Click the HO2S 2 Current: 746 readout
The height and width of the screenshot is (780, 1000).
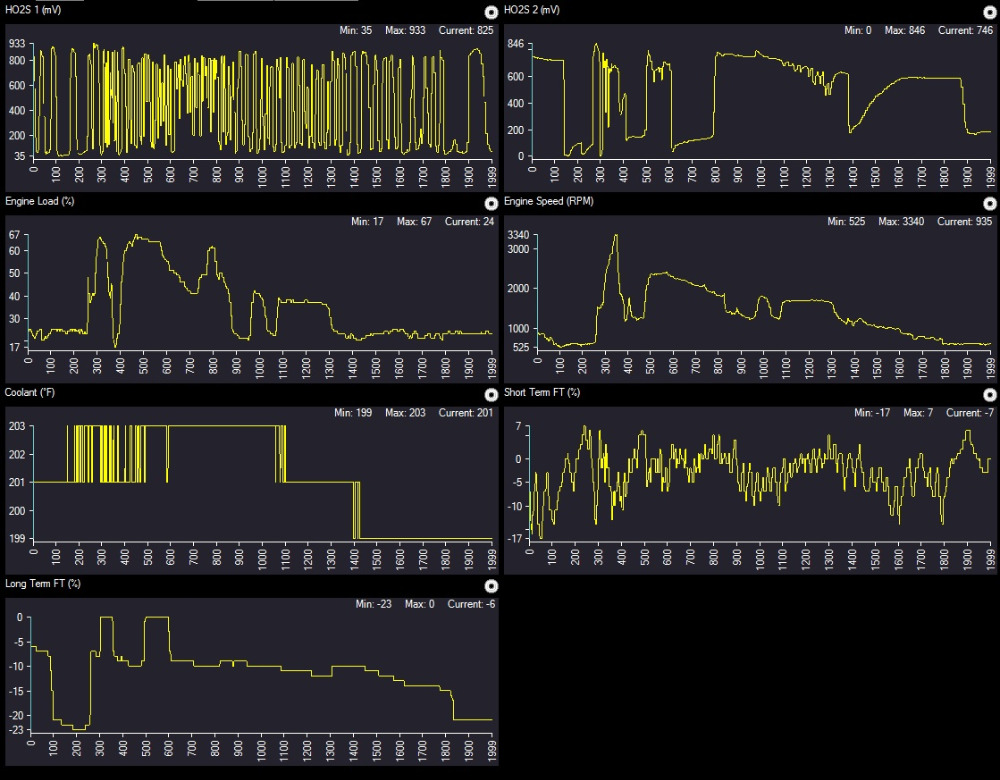[x=964, y=31]
